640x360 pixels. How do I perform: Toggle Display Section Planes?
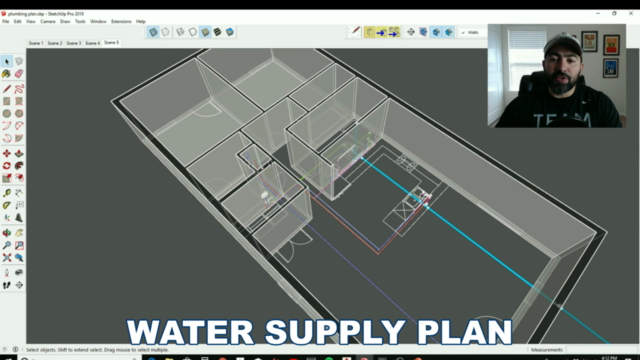[x=424, y=32]
